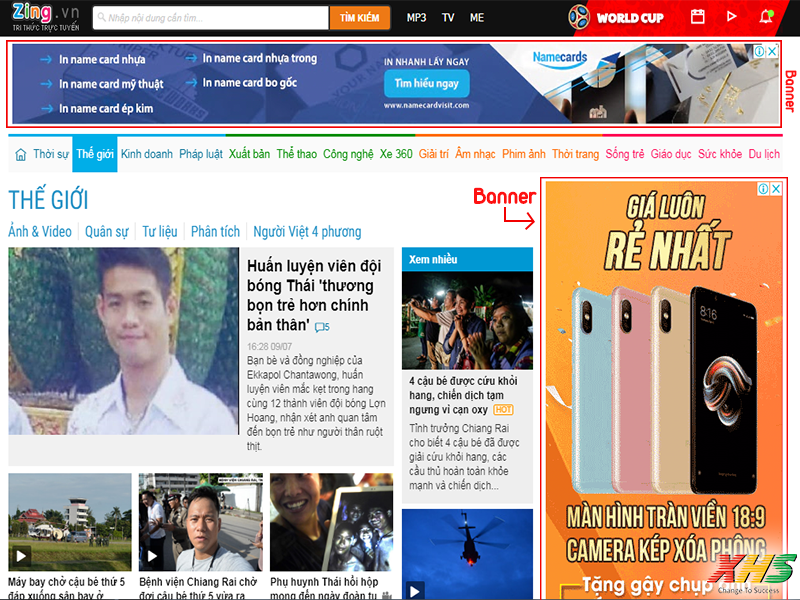This screenshot has width=800, height=600.
Task: Go to home via house icon
Action: tap(20, 154)
